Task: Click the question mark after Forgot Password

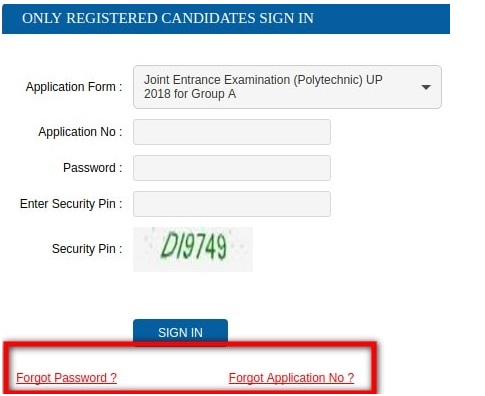Action: pos(113,378)
